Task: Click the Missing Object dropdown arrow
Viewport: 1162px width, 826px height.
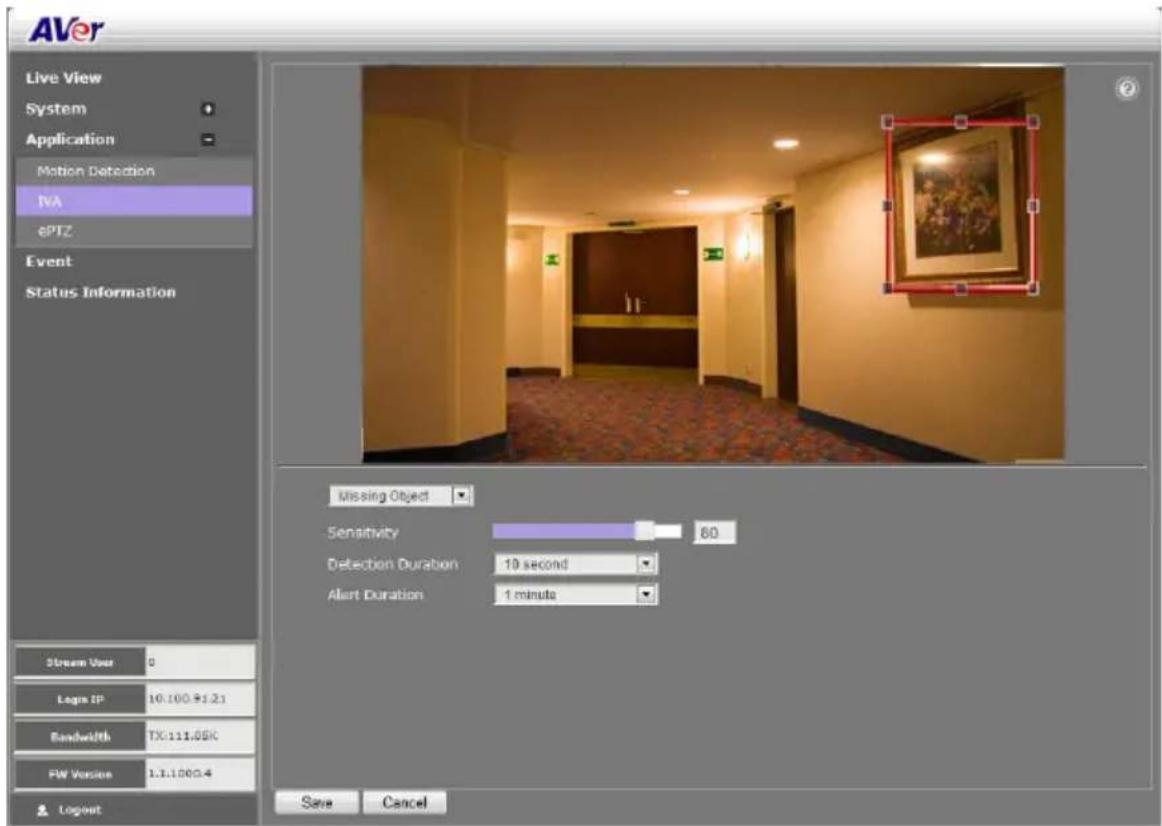Action: (x=462, y=496)
